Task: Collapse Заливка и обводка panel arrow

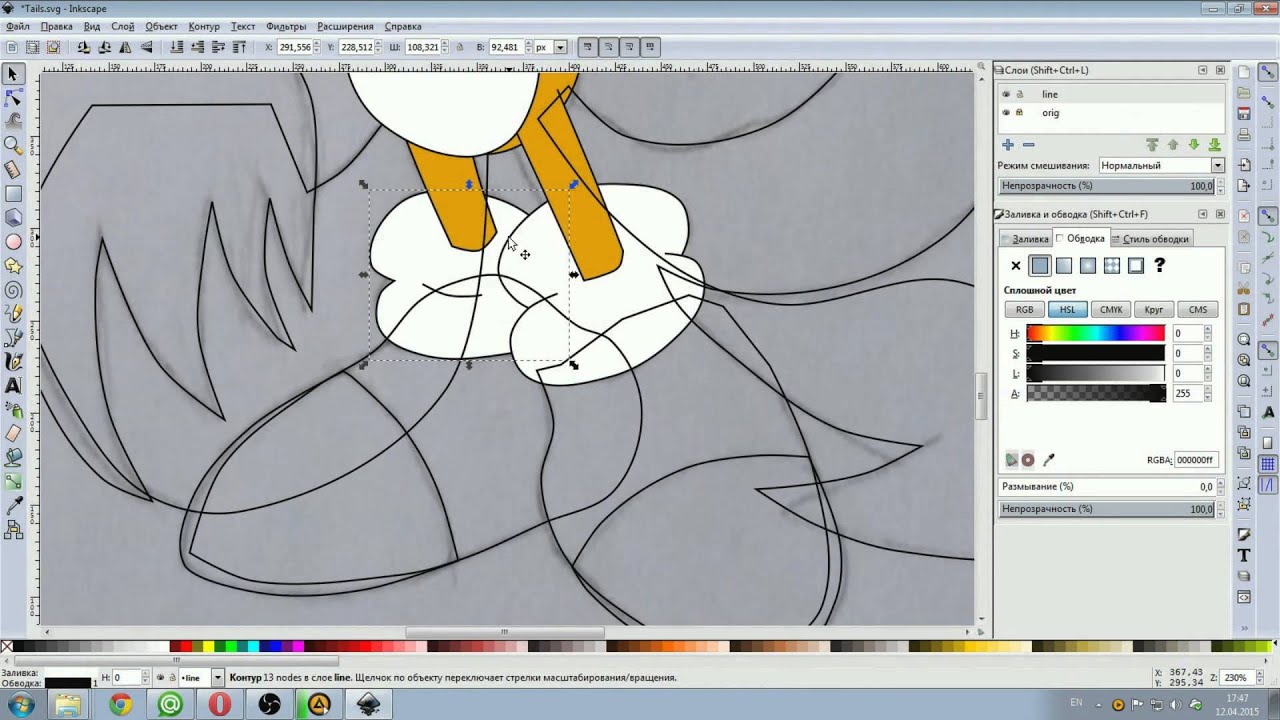Action: point(1203,214)
